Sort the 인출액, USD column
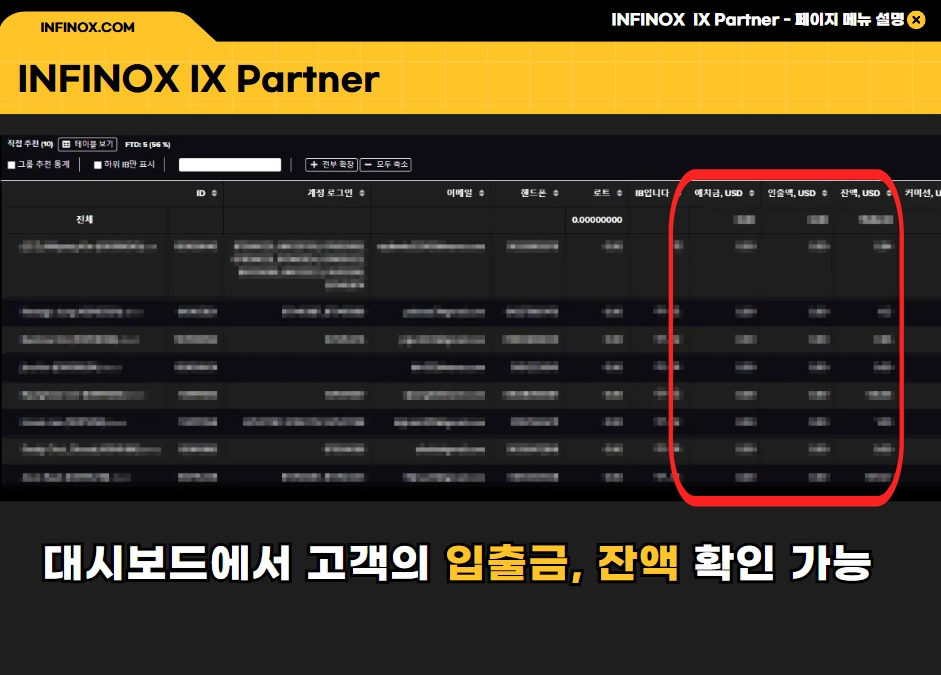 (x=825, y=193)
